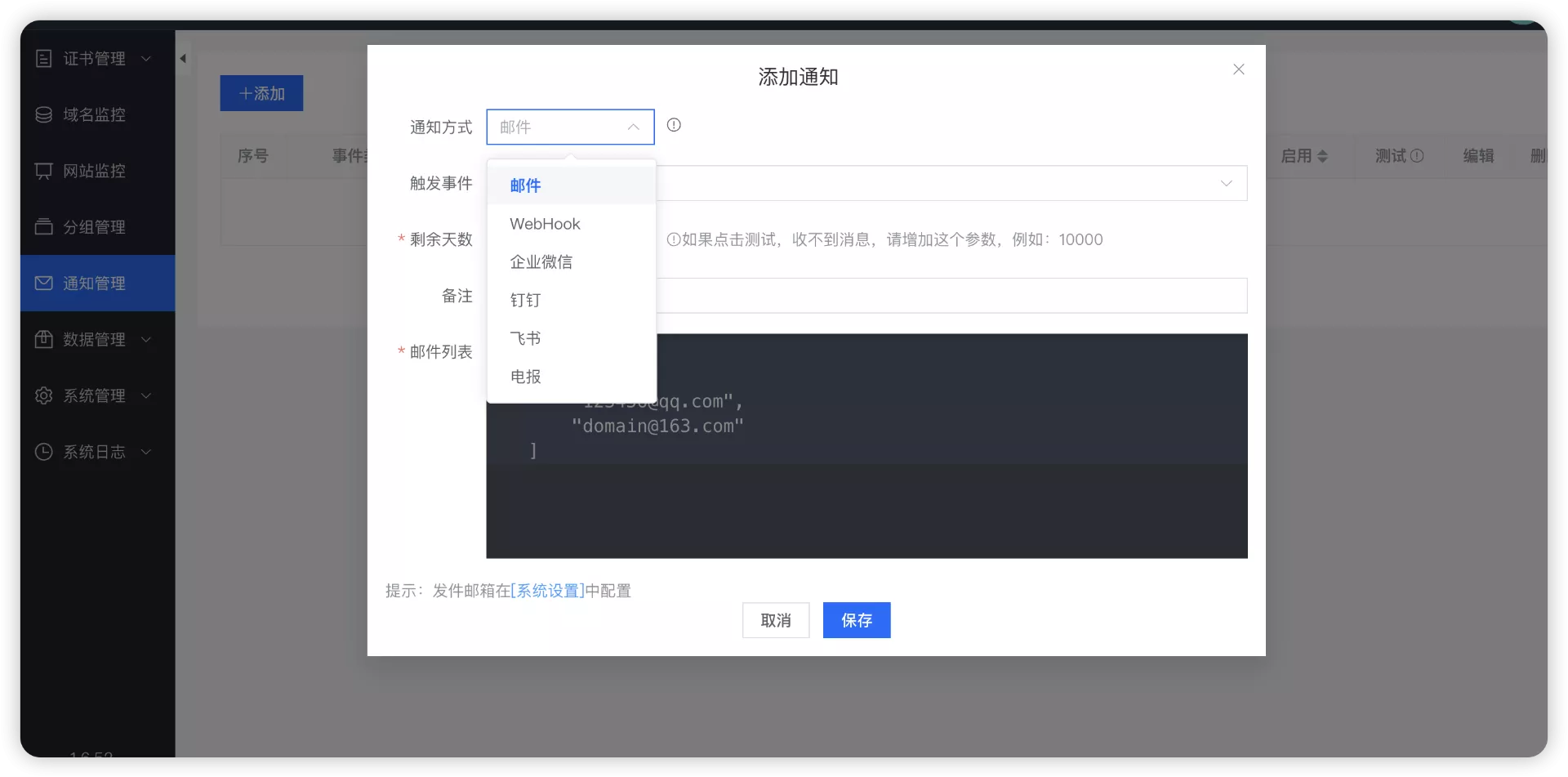
Task: Open 通知管理 menu item
Action: (97, 284)
